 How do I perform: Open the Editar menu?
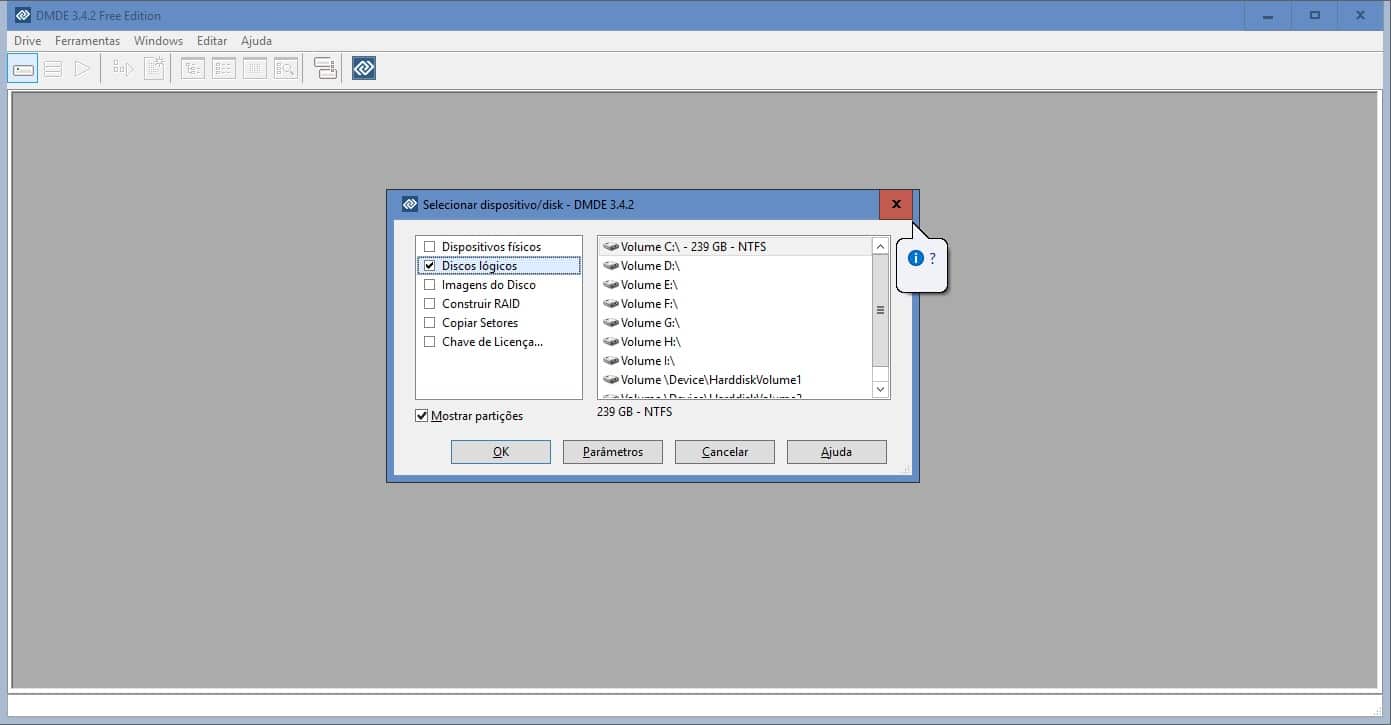click(212, 41)
